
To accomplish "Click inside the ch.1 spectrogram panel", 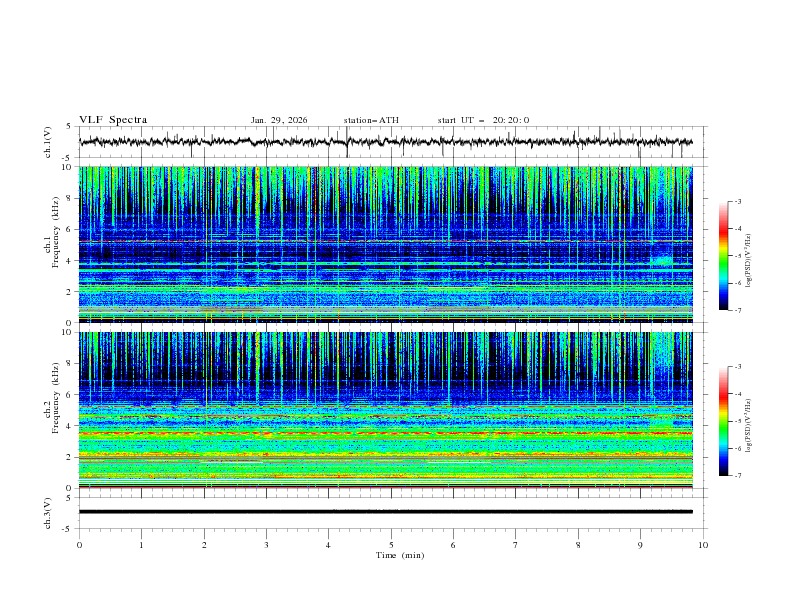I will [390, 245].
